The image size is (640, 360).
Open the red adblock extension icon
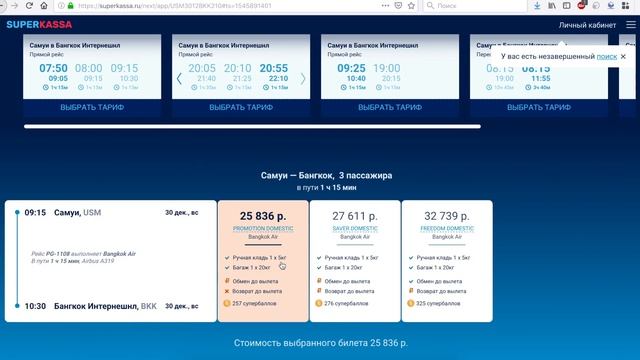click(582, 5)
